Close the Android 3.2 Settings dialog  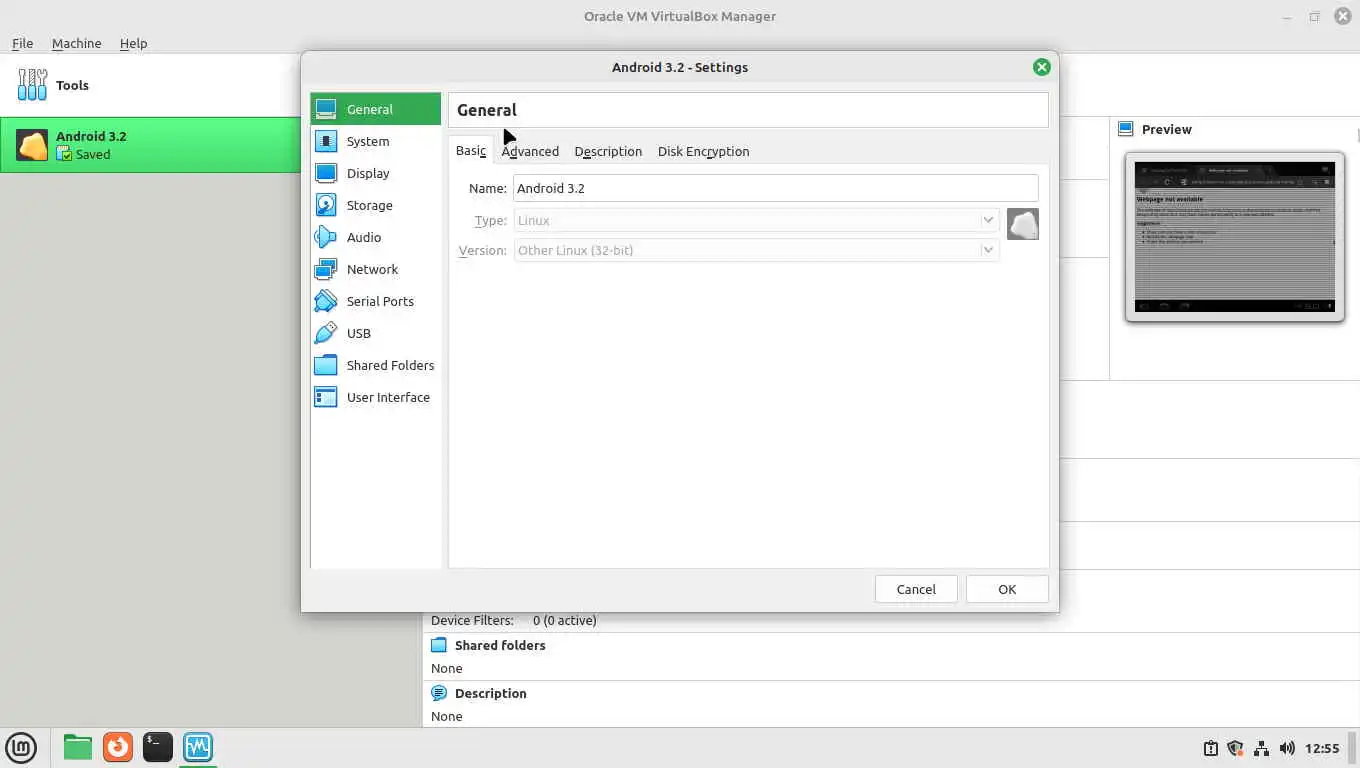(1041, 67)
